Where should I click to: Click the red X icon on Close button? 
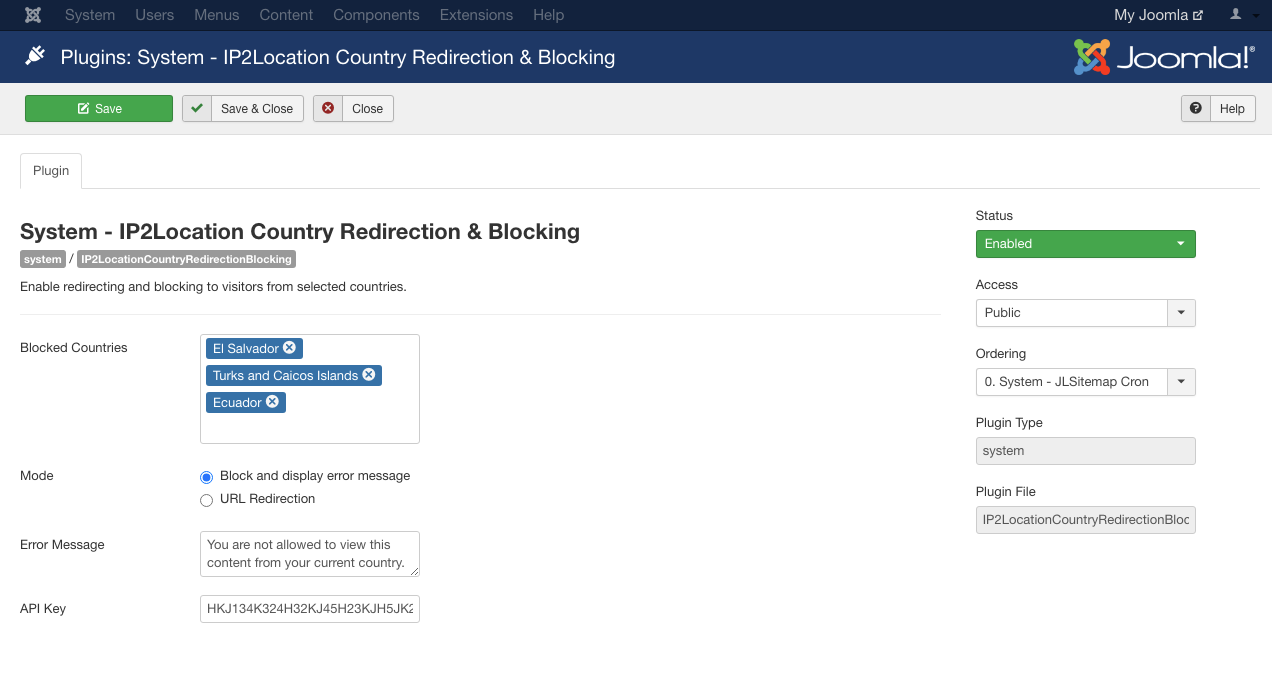pyautogui.click(x=328, y=108)
